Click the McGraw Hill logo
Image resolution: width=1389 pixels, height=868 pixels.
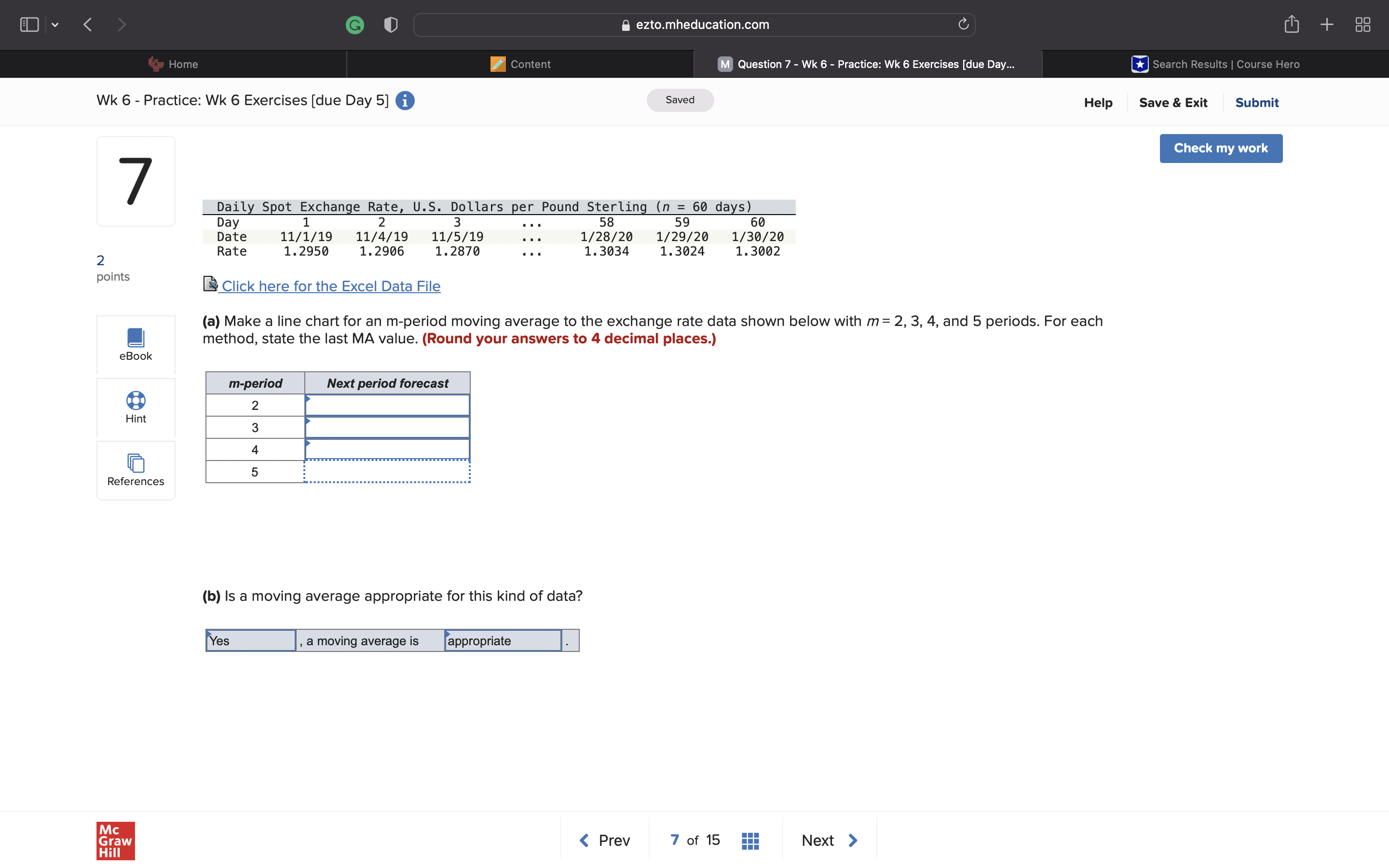coord(115,841)
